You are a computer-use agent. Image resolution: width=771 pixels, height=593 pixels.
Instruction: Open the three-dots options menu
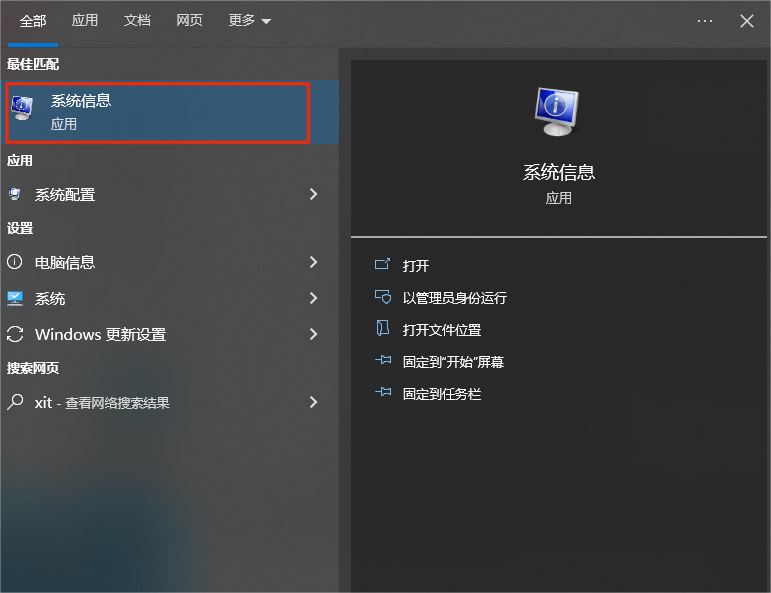(x=705, y=21)
